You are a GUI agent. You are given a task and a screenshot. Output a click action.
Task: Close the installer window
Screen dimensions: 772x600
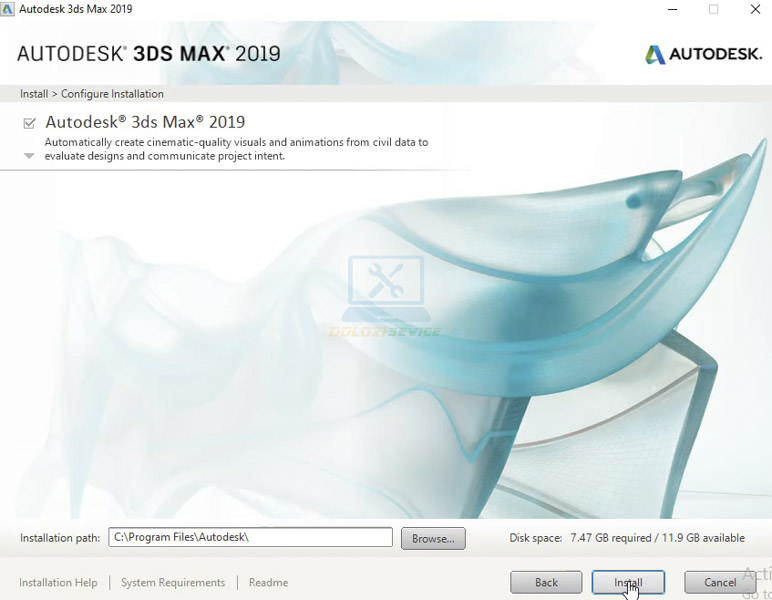pos(755,9)
